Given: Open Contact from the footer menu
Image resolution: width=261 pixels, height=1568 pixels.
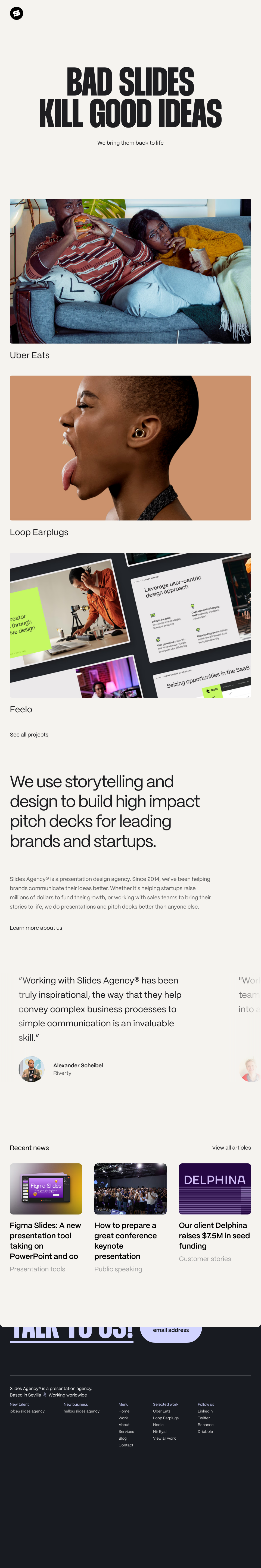Looking at the screenshot, I should pos(126,1445).
